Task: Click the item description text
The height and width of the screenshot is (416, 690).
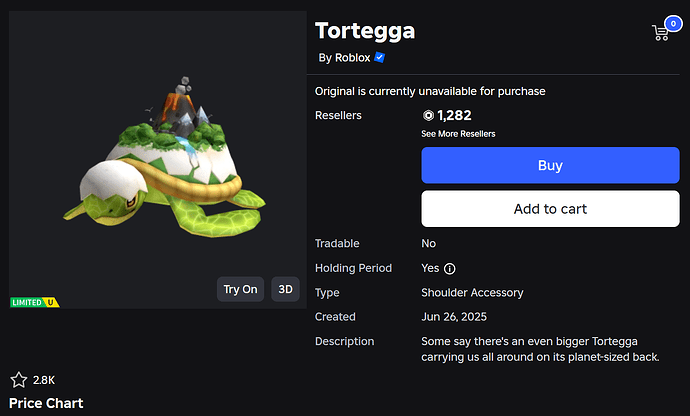Action: click(x=541, y=349)
